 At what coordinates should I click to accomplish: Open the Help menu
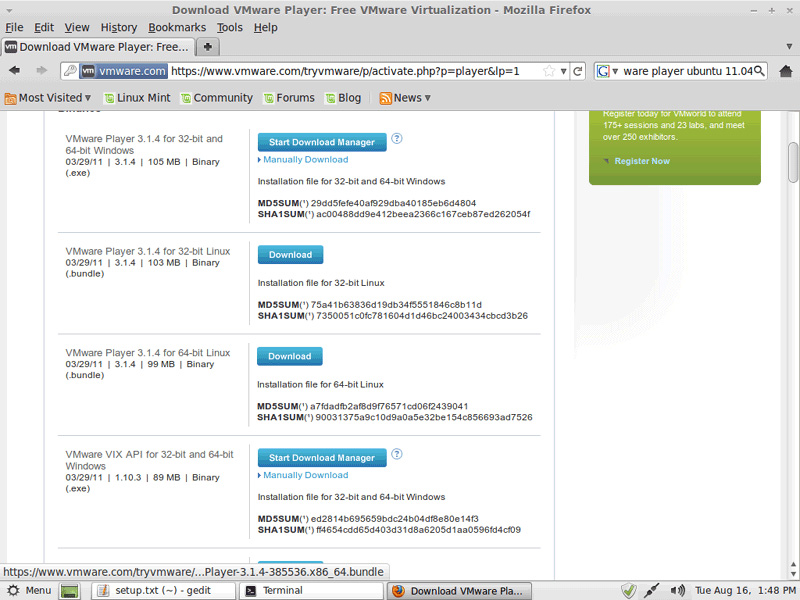pyautogui.click(x=265, y=28)
